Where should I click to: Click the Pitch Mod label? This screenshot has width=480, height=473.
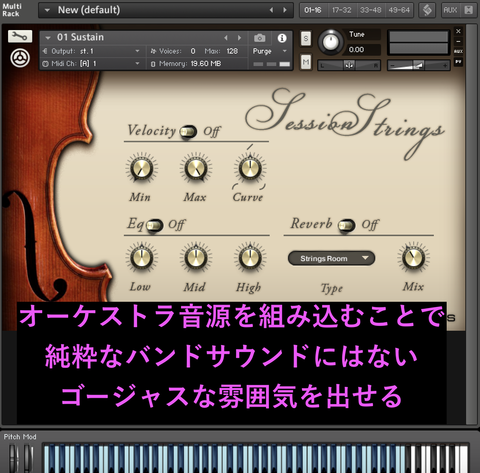pyautogui.click(x=20, y=436)
